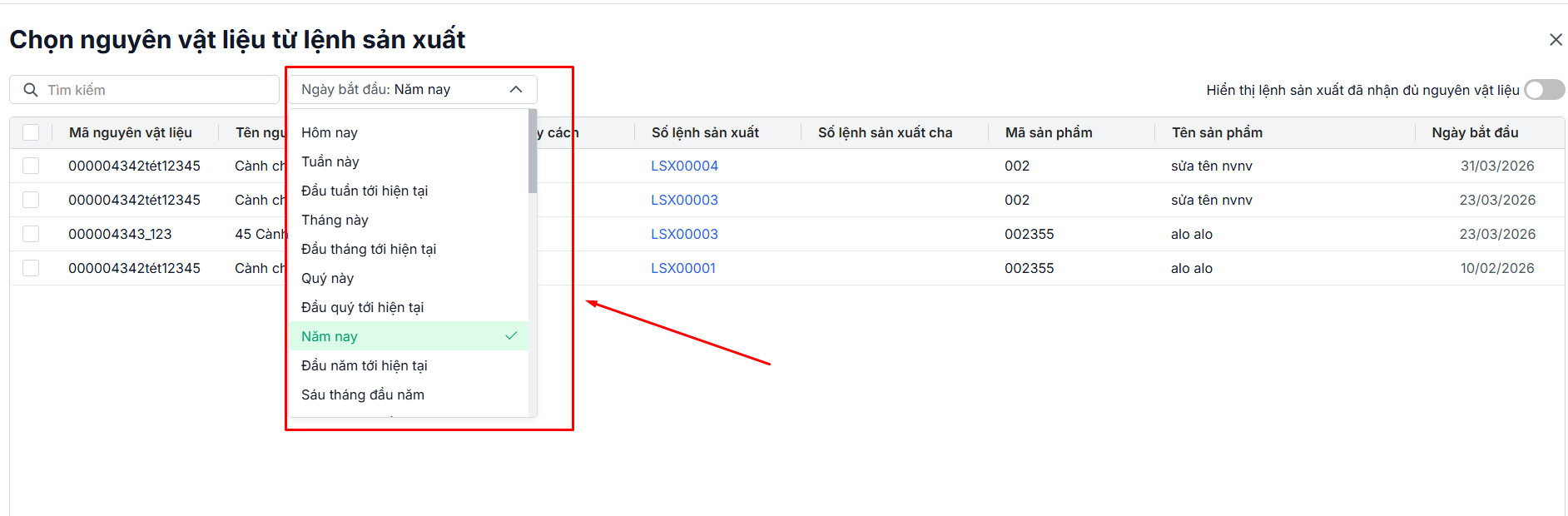Click date cell 31/03/2026

[x=1497, y=166]
